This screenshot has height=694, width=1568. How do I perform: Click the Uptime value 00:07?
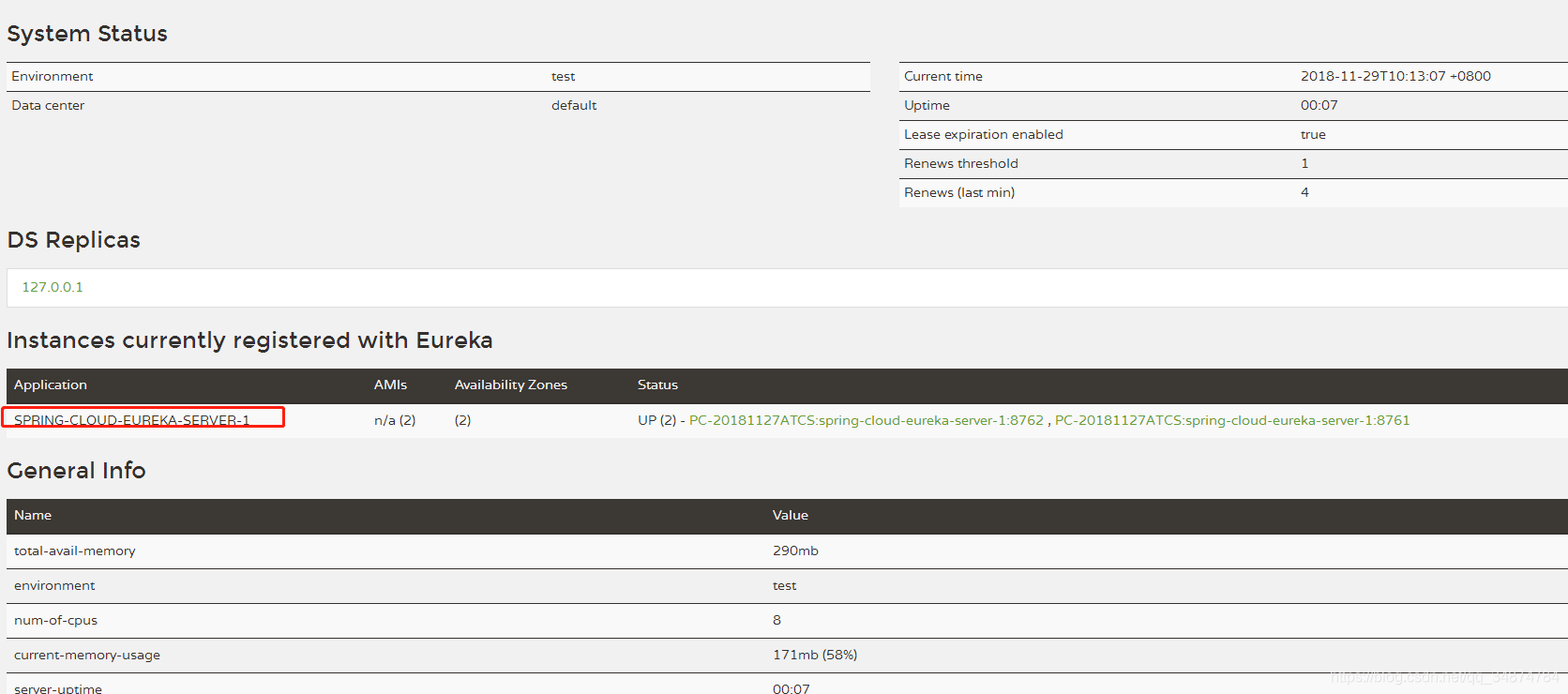pyautogui.click(x=1319, y=105)
